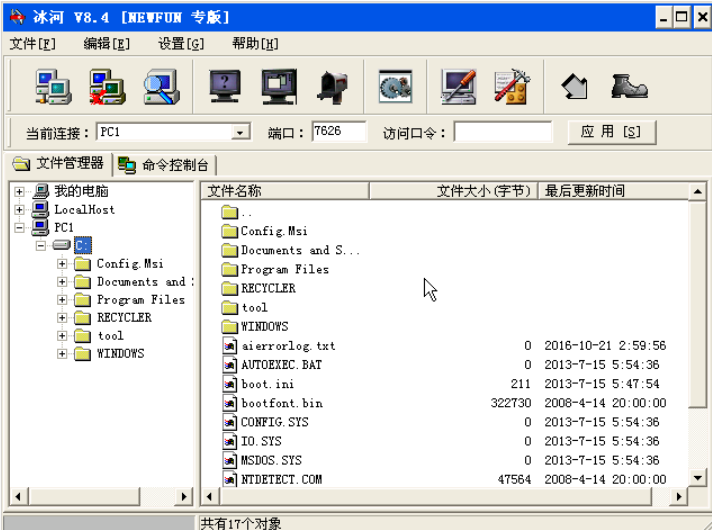
Task: Click the 应用[S] button
Action: 611,132
